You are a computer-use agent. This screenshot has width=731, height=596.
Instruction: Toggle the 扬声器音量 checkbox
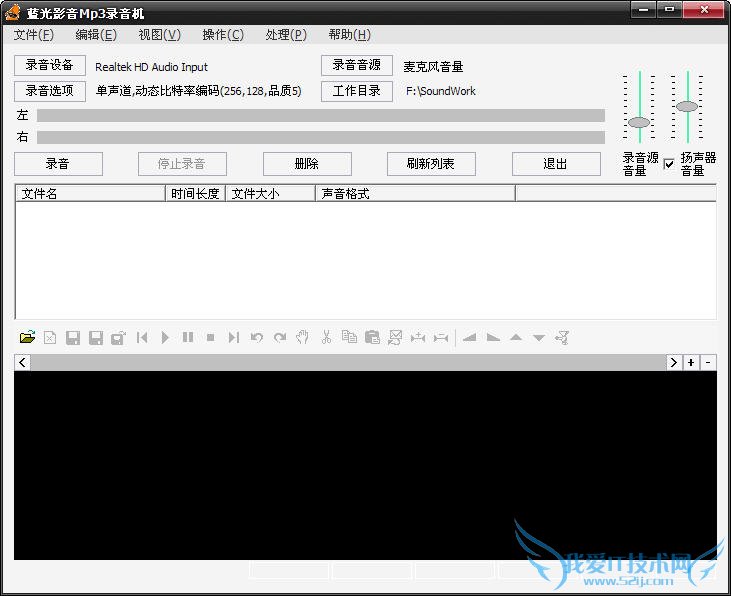tap(669, 164)
